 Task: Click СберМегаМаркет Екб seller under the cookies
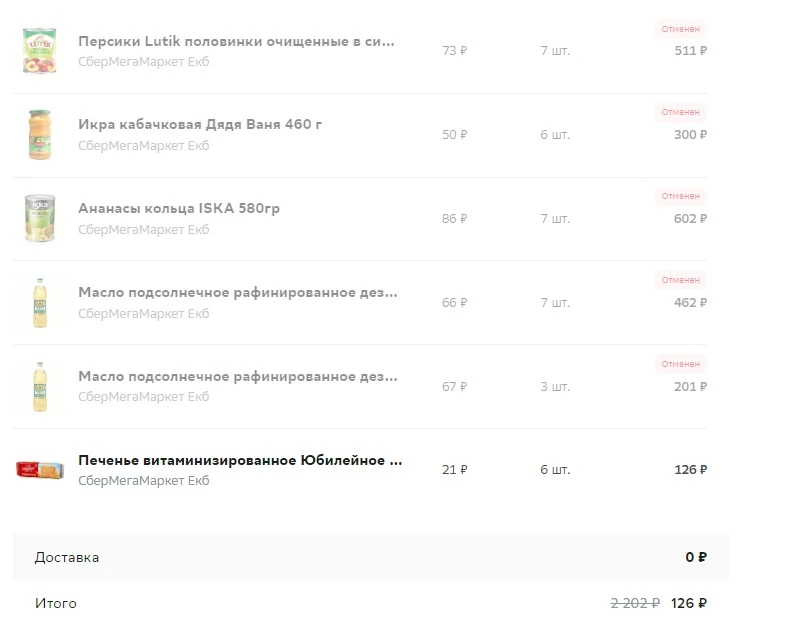tap(143, 481)
